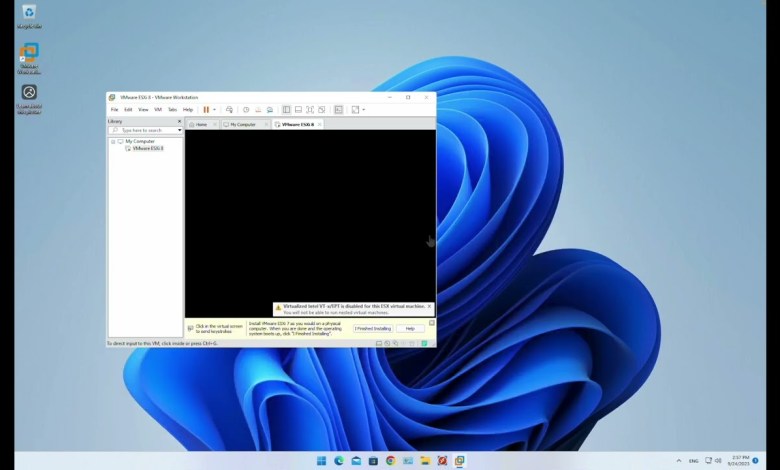Close the yellow installation hint bar
780x470 pixels.
tap(432, 323)
